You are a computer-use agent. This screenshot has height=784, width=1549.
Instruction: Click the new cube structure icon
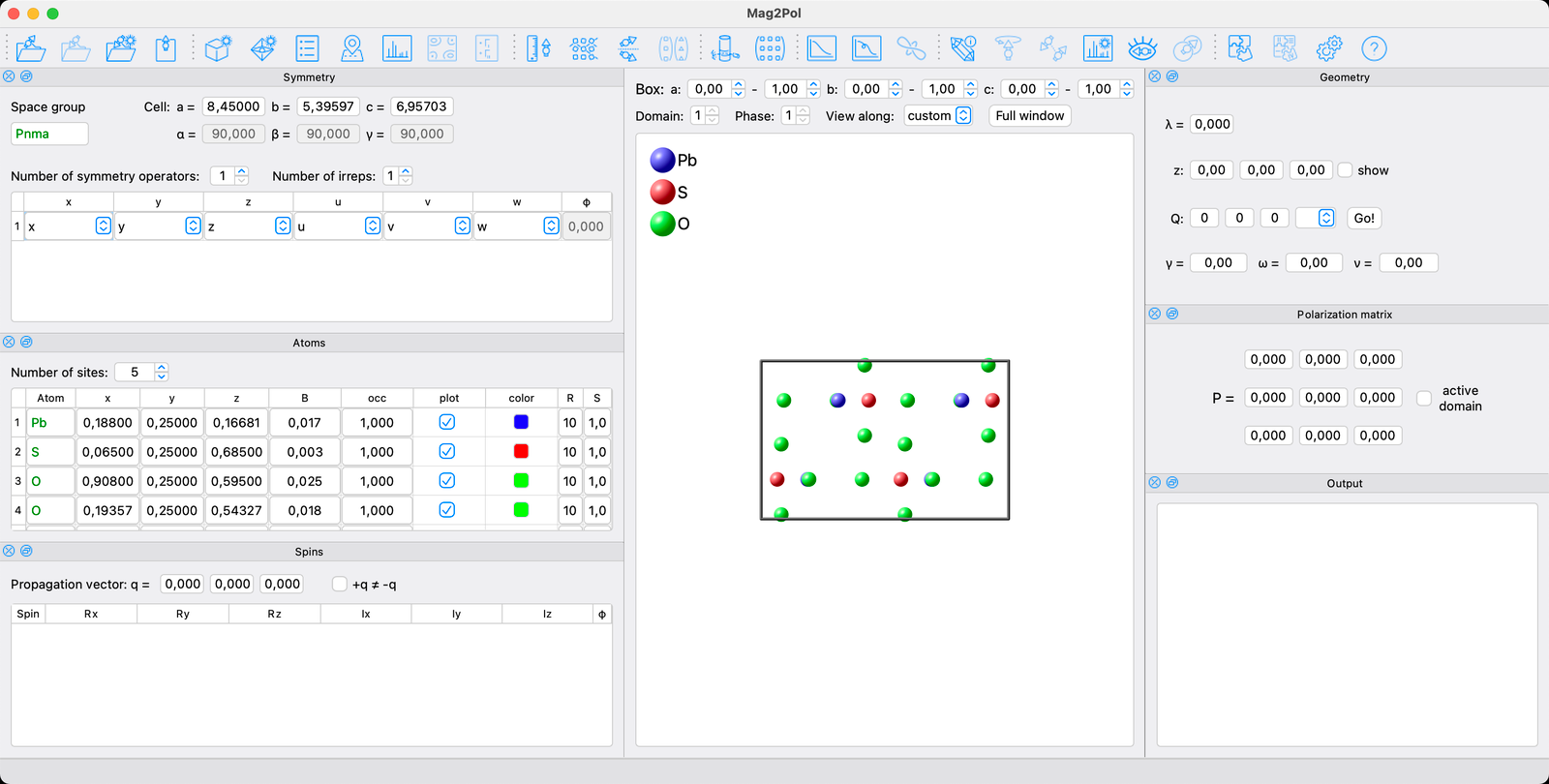[x=219, y=48]
